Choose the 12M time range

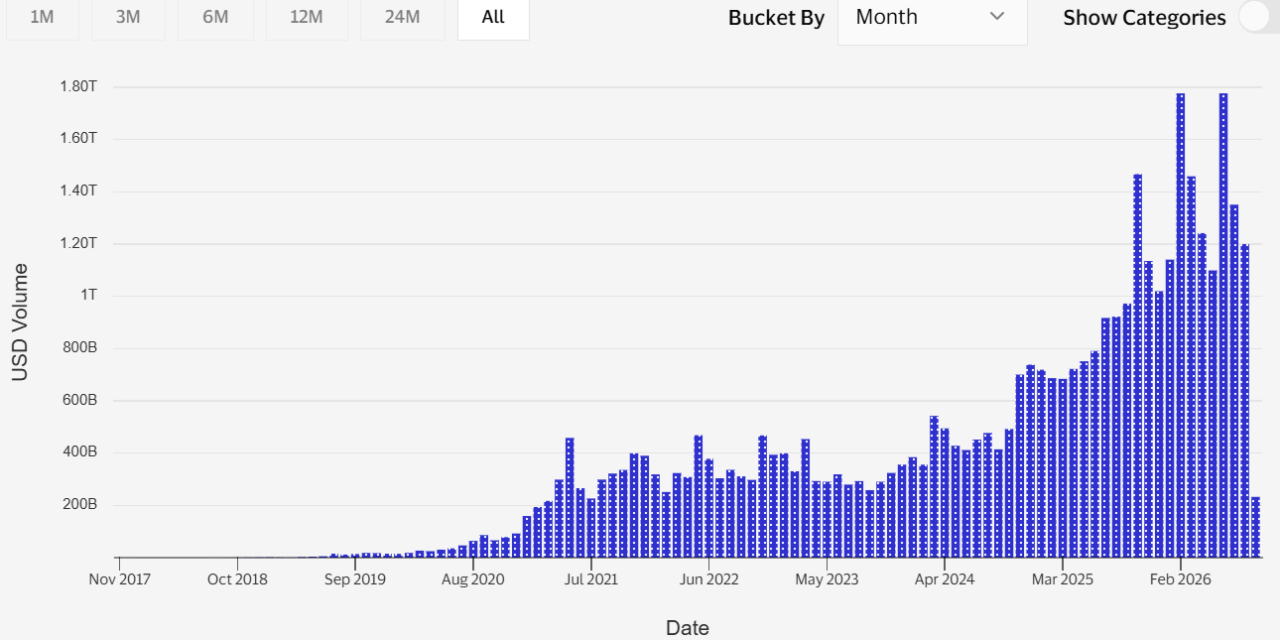pyautogui.click(x=306, y=17)
